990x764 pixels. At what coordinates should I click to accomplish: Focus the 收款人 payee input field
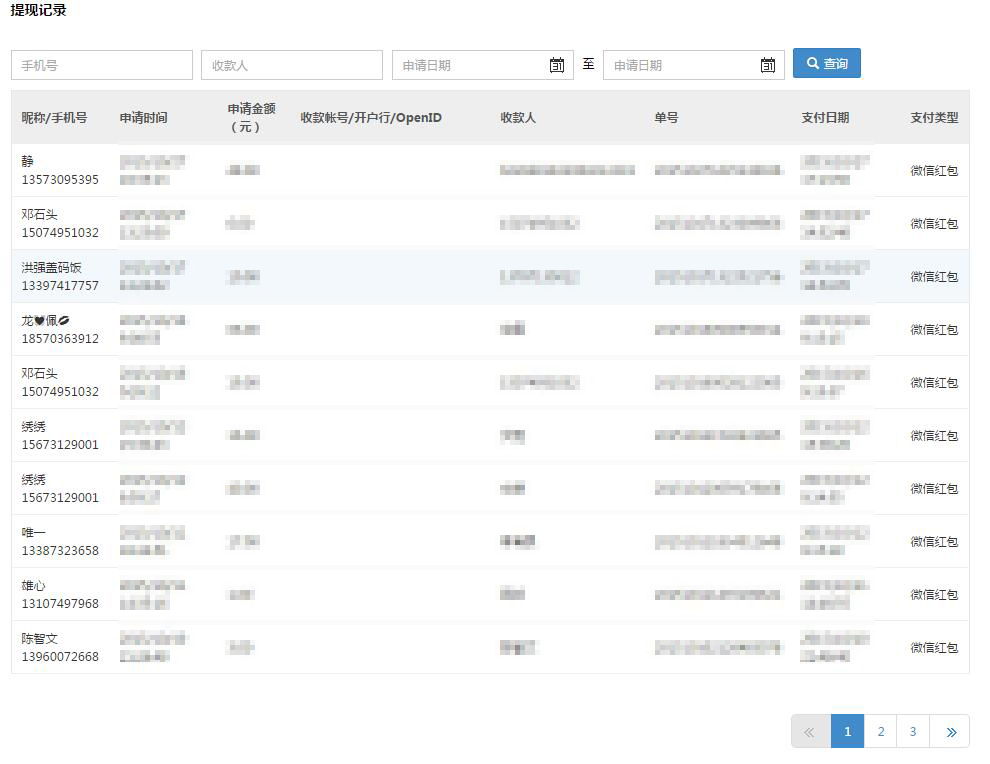(x=291, y=65)
